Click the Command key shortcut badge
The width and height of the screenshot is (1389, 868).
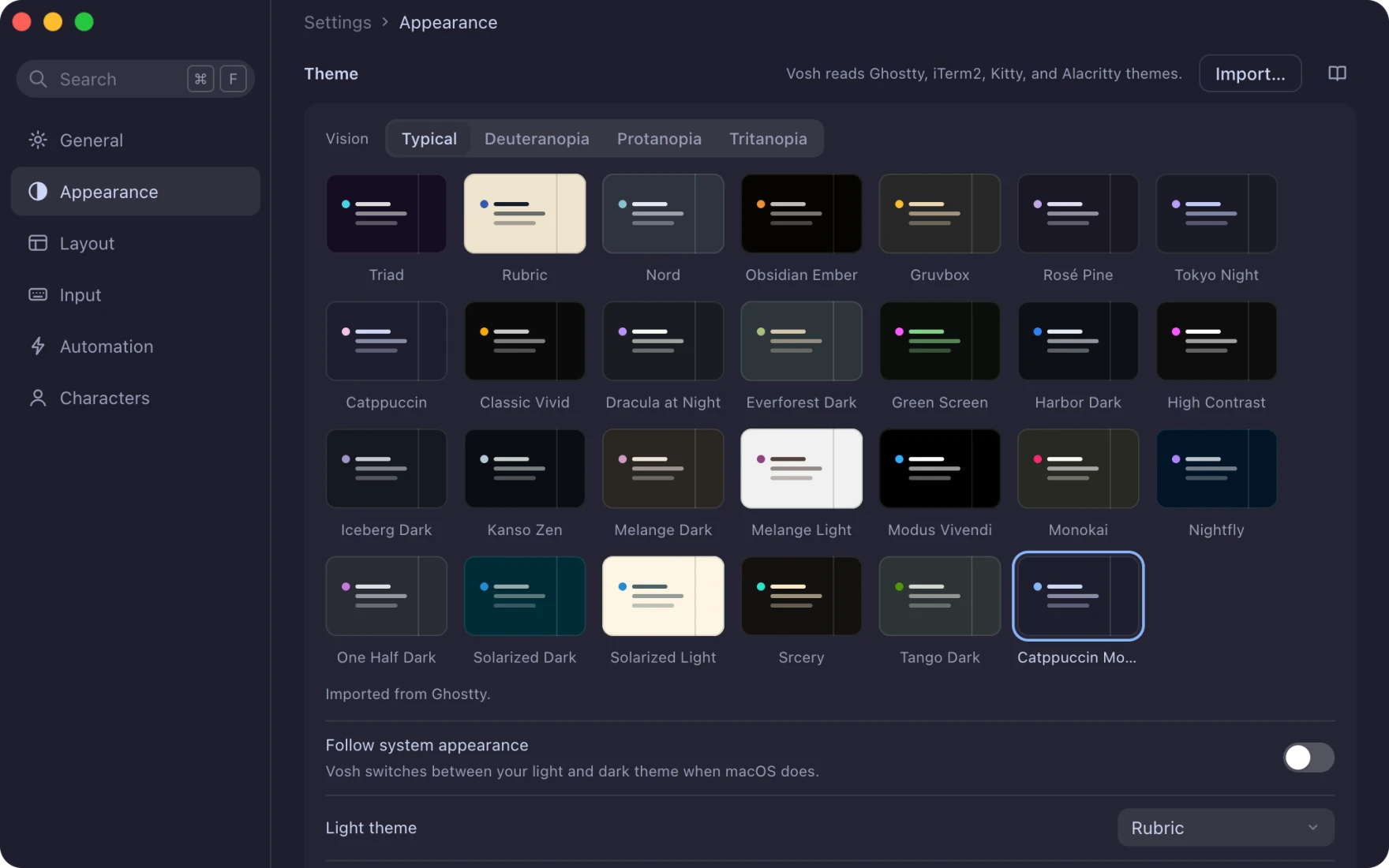(200, 79)
